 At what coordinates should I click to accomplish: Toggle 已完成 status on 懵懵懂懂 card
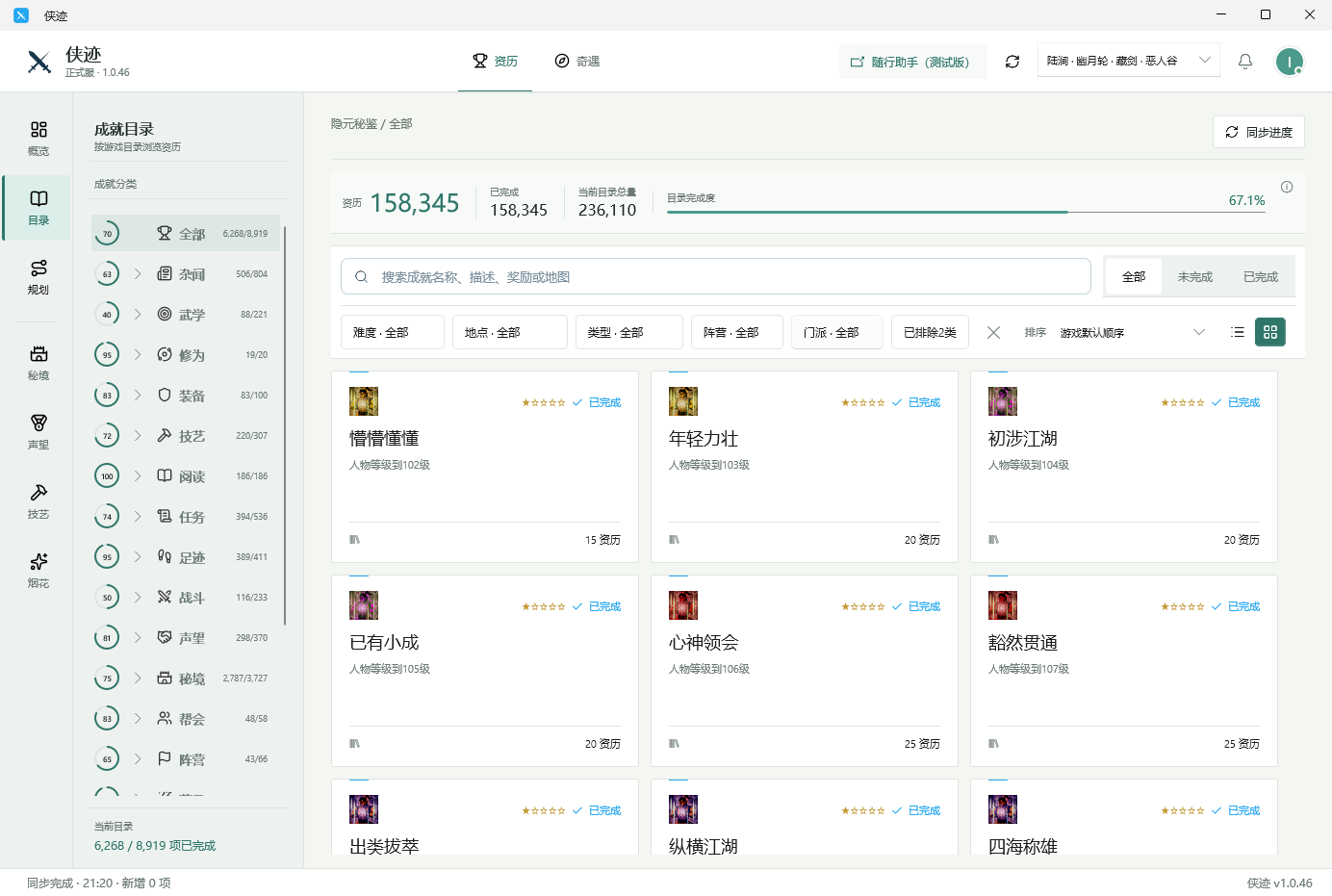597,402
